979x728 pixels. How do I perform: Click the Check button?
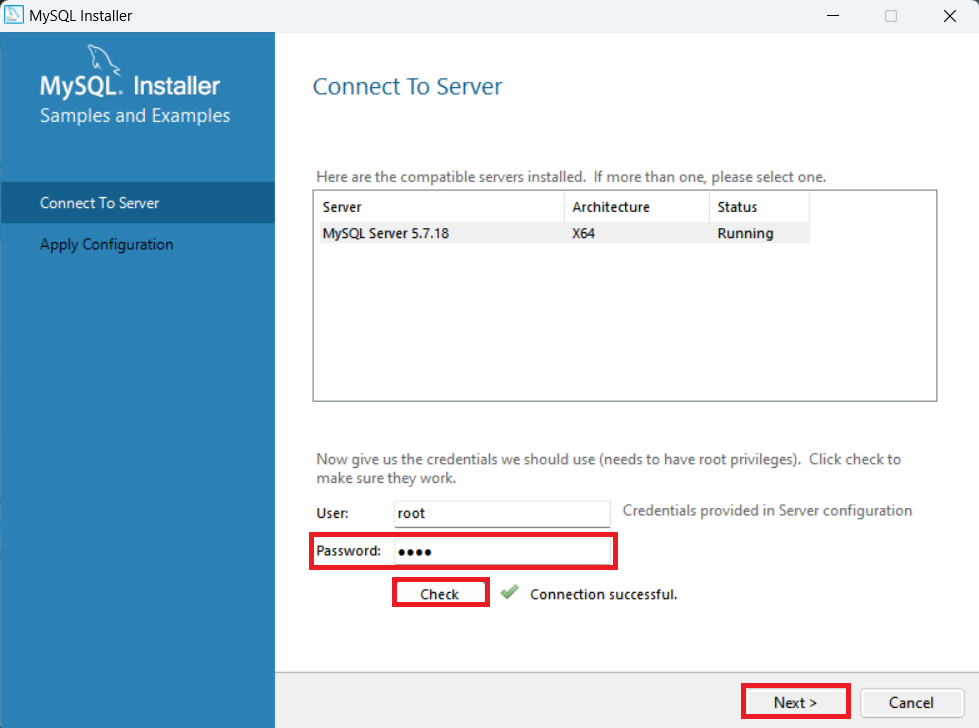pos(440,593)
